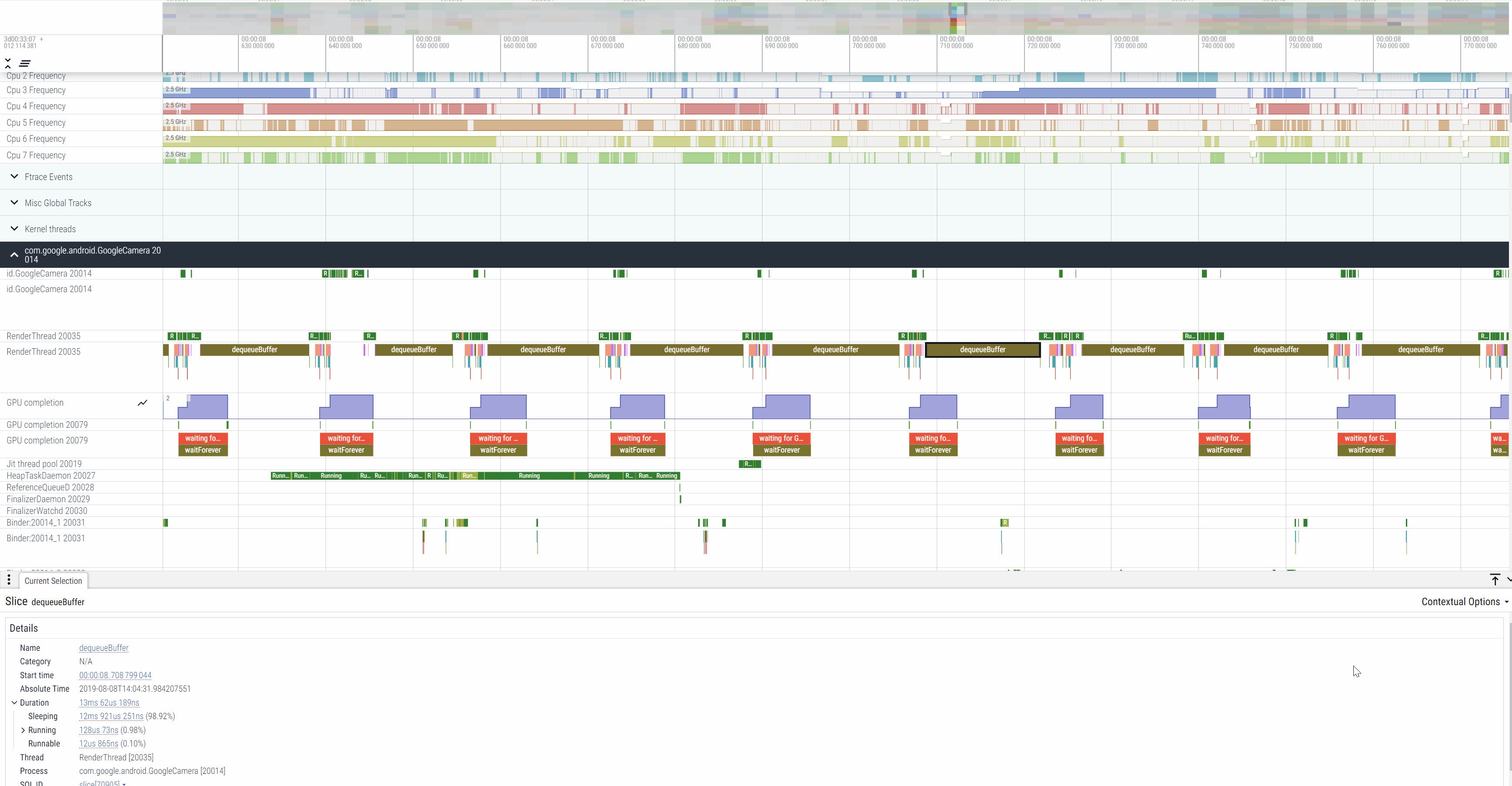The image size is (1512, 786).
Task: Open the three-dot menu beside Current Selection
Action: coord(9,580)
